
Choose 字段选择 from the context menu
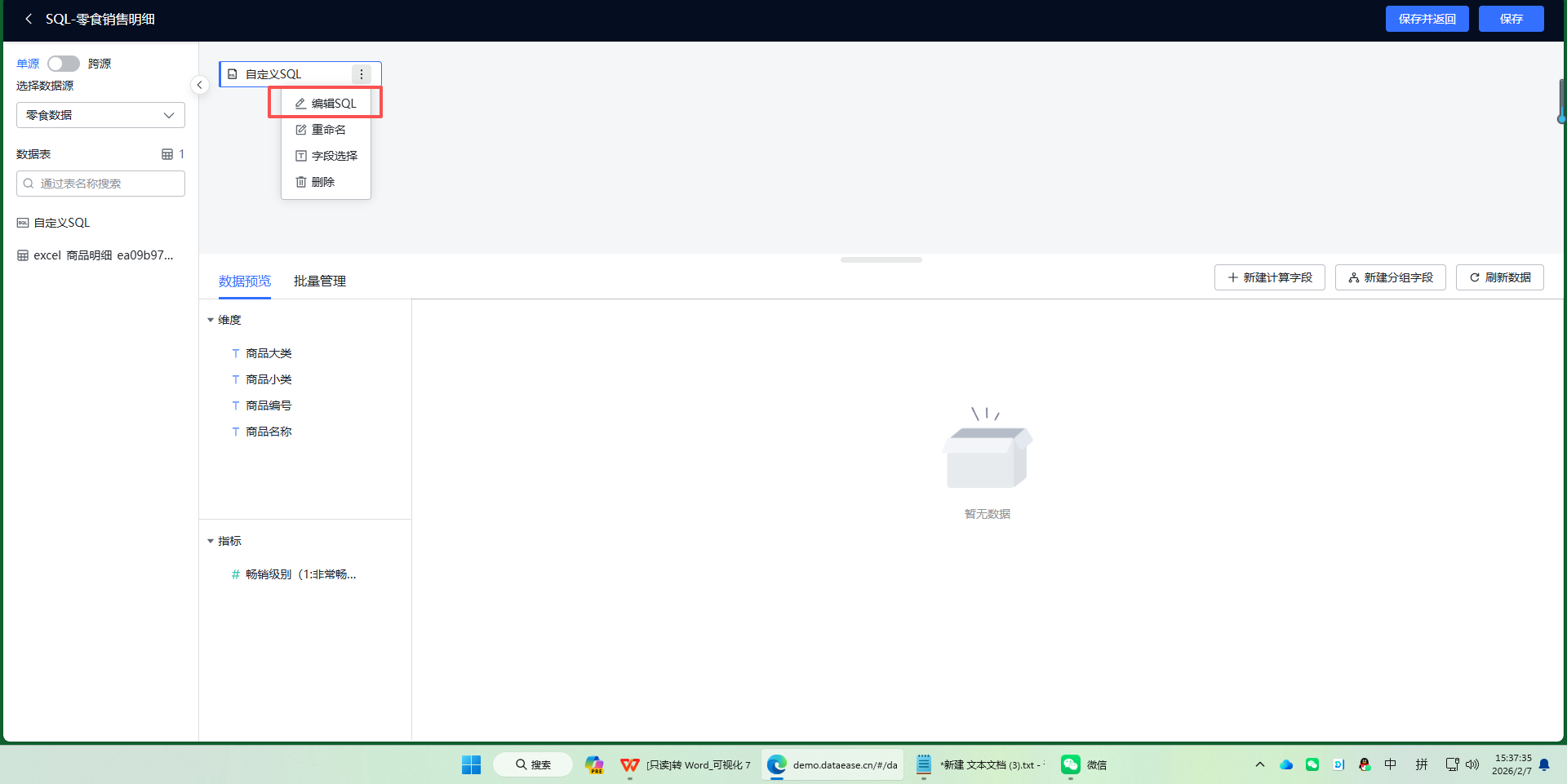(x=326, y=156)
